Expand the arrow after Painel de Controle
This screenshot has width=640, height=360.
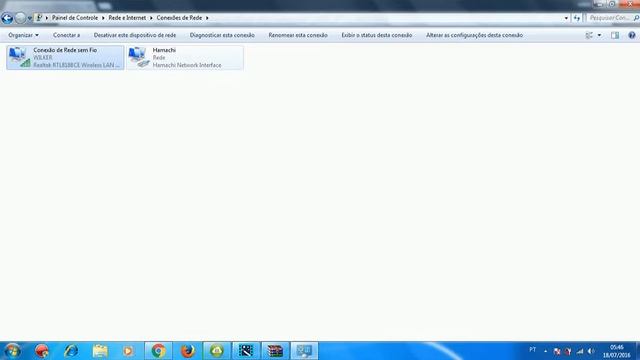[x=103, y=18]
